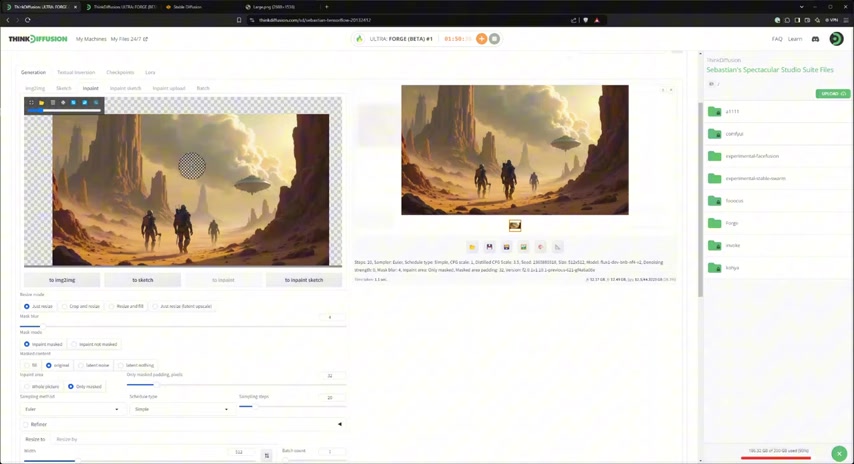
Task: Switch to Inpaint upload tab
Action: click(169, 88)
